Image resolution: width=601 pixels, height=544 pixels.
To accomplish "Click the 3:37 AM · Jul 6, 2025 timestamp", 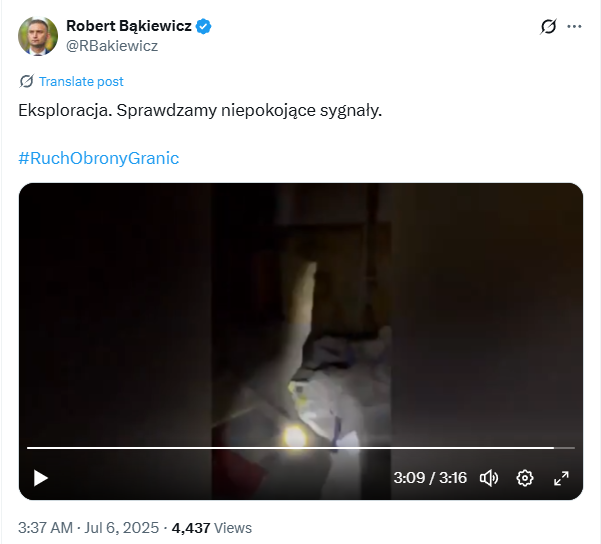I will (89, 528).
